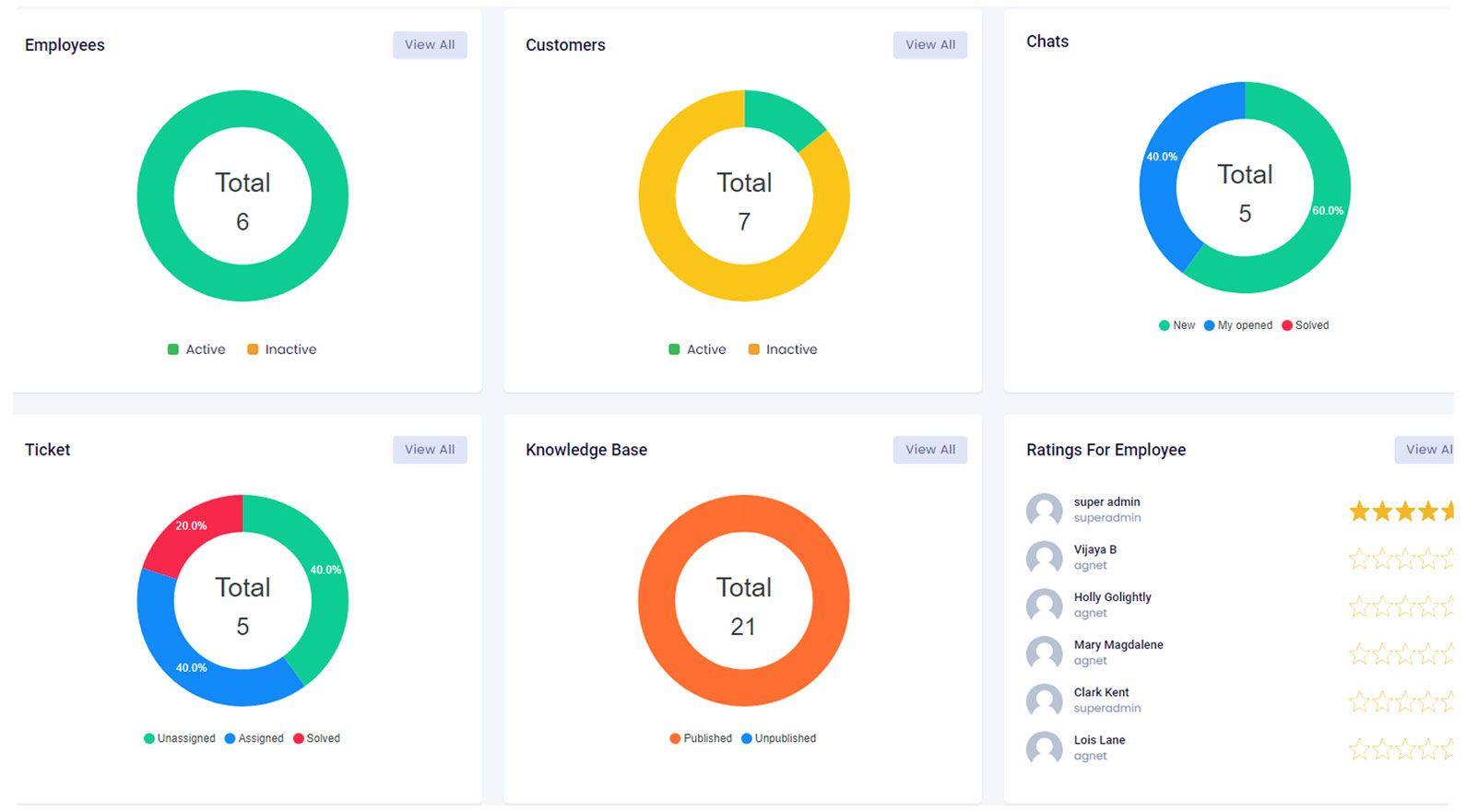Click View All in Ticket card
The image size is (1466, 812).
[430, 450]
